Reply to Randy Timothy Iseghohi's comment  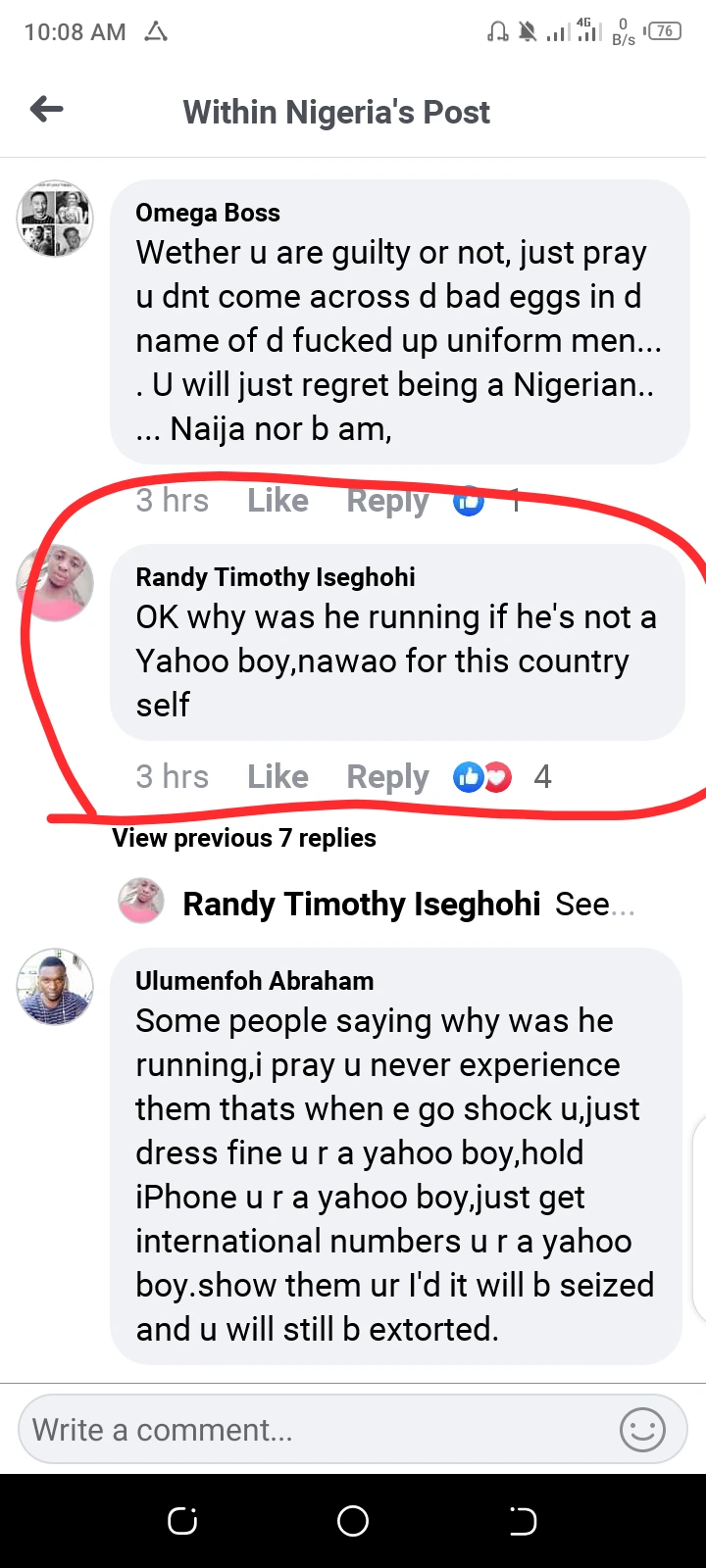[x=387, y=777]
